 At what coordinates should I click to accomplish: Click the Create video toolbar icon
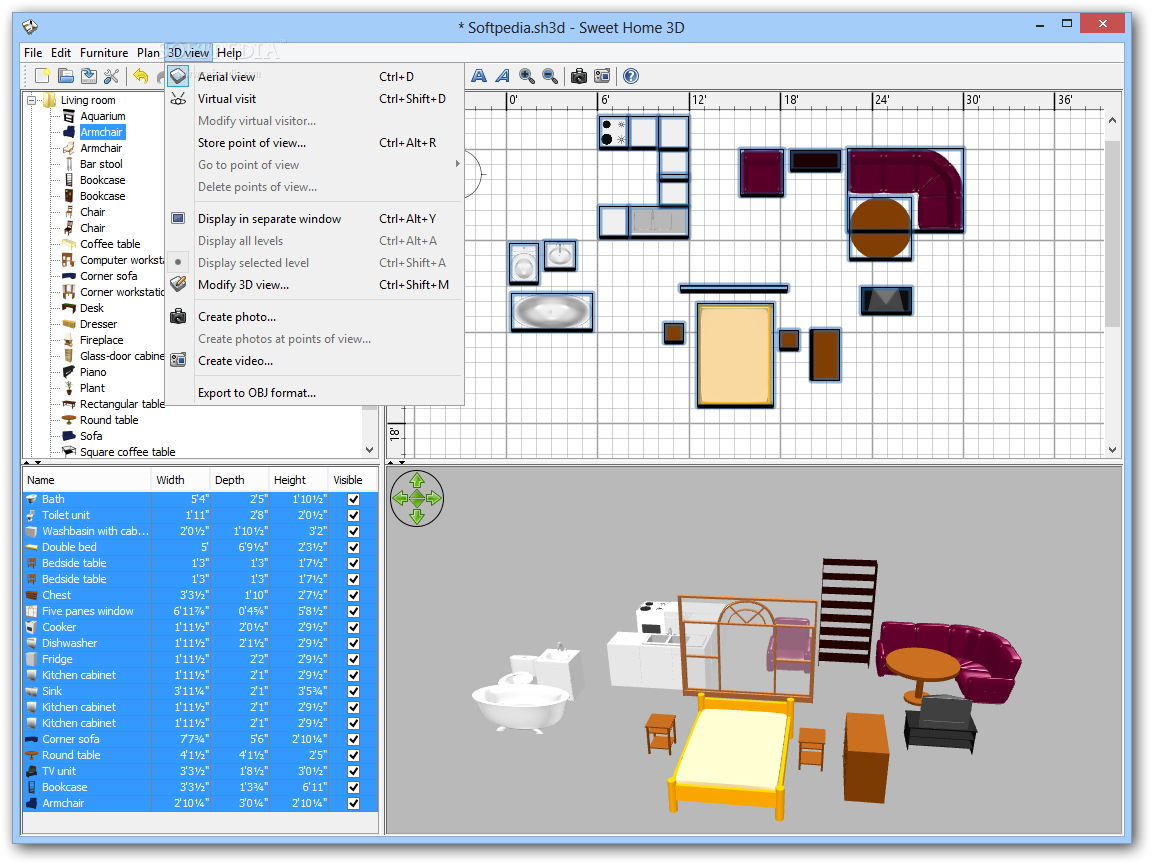coord(602,76)
